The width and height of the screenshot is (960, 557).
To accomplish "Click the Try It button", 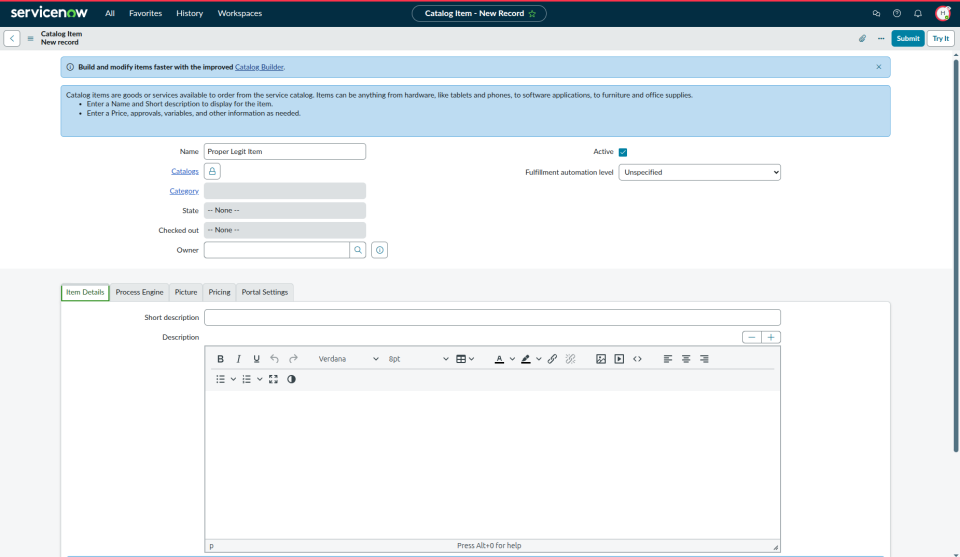I will click(x=940, y=39).
